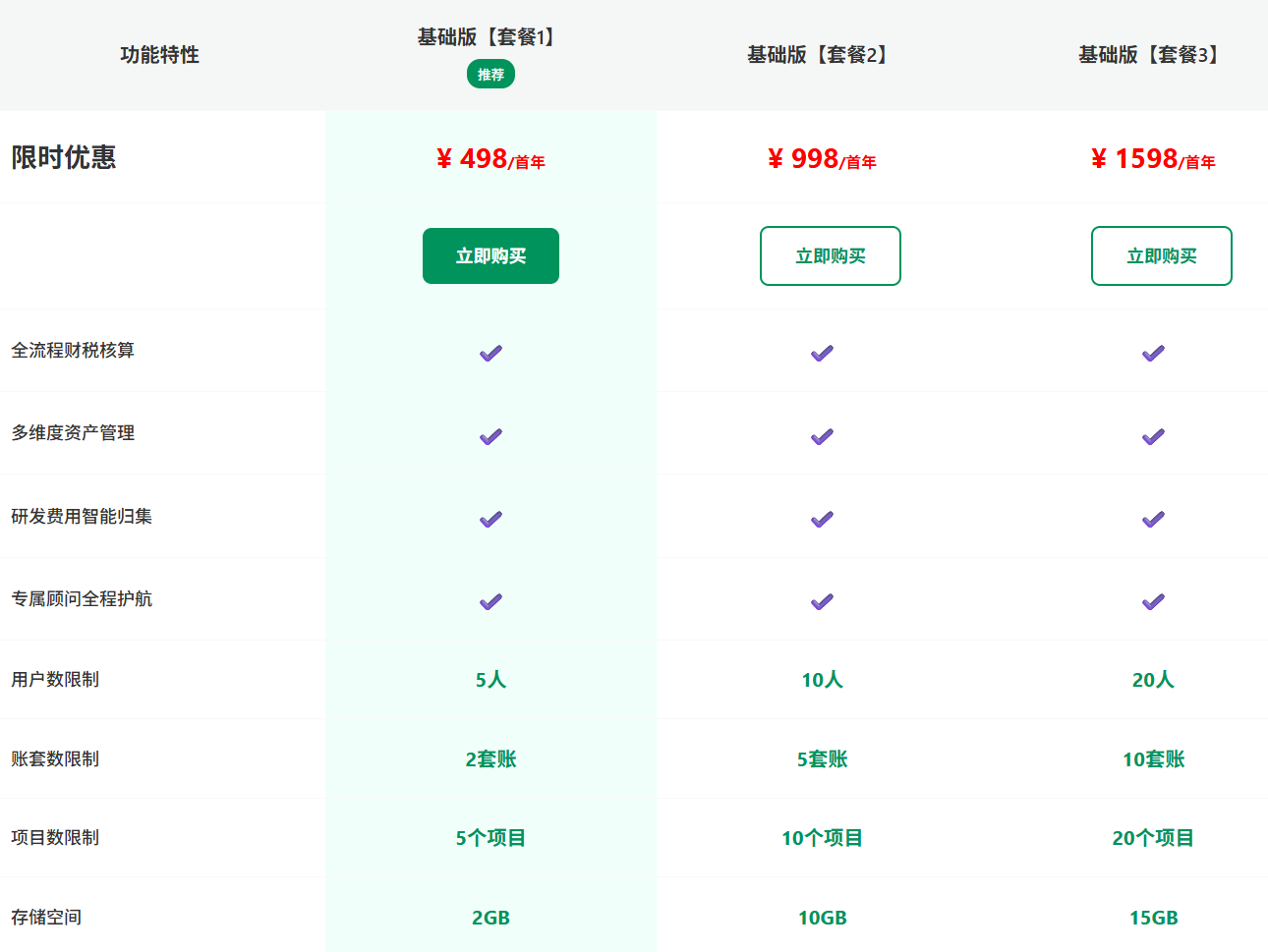Click the 限时优惠 row label
Image resolution: width=1268 pixels, height=952 pixels.
[64, 157]
